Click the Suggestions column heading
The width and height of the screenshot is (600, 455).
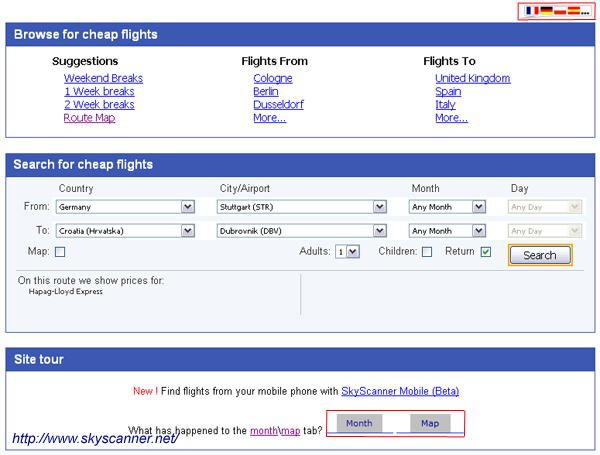pyautogui.click(x=85, y=61)
